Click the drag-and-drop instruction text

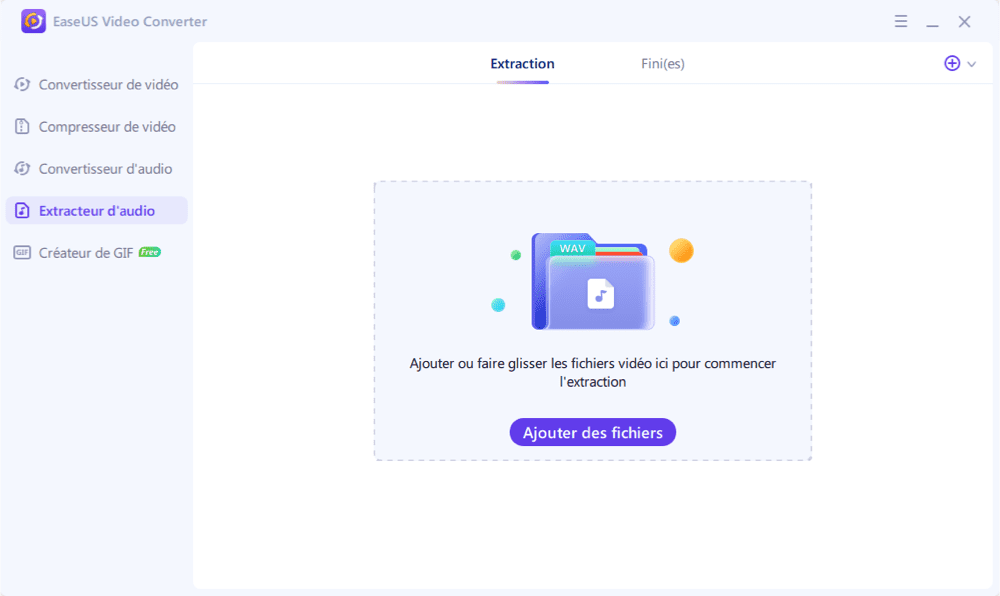[592, 372]
